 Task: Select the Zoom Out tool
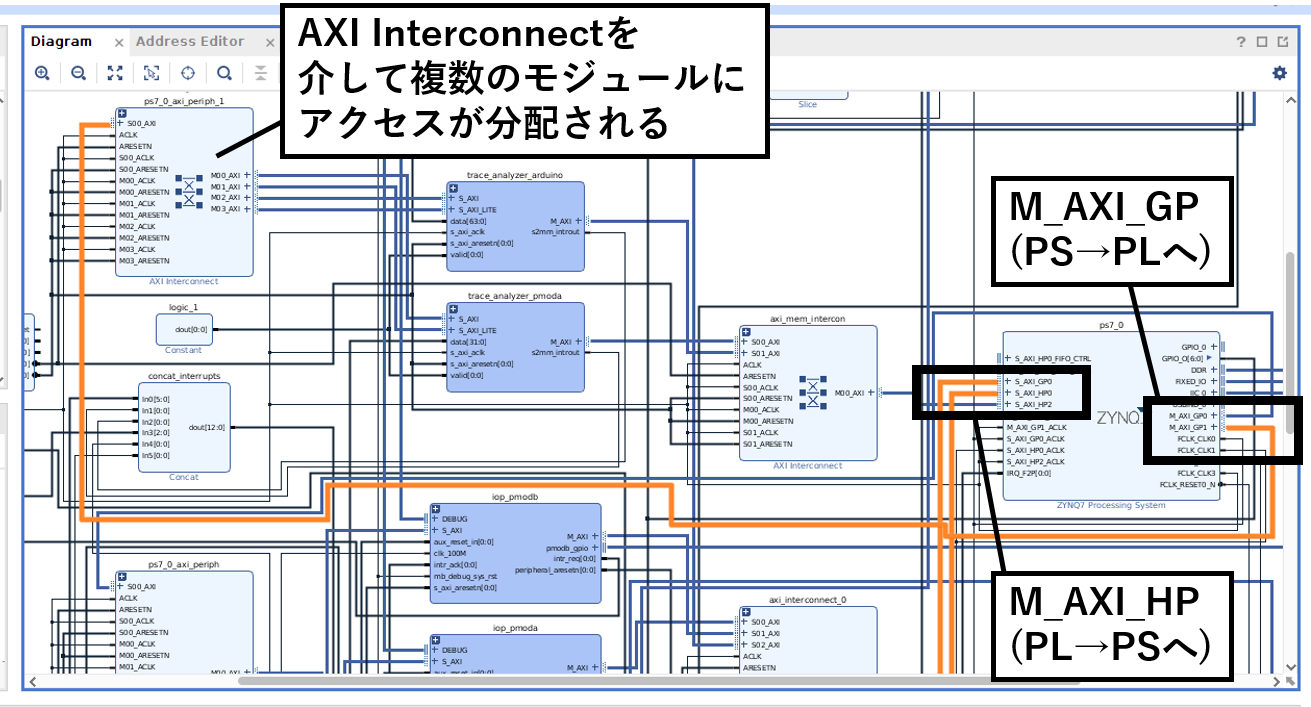(x=78, y=73)
